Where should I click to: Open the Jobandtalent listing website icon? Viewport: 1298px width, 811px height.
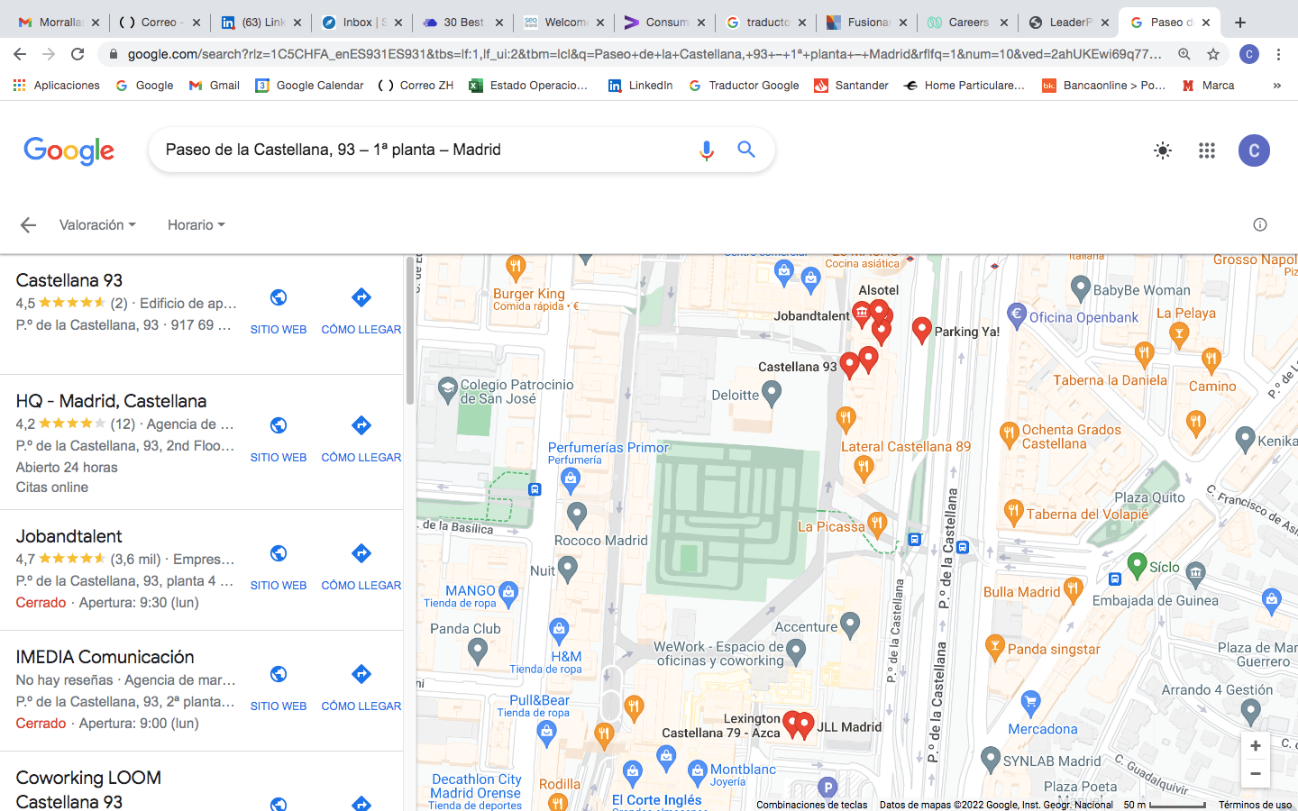pos(278,553)
